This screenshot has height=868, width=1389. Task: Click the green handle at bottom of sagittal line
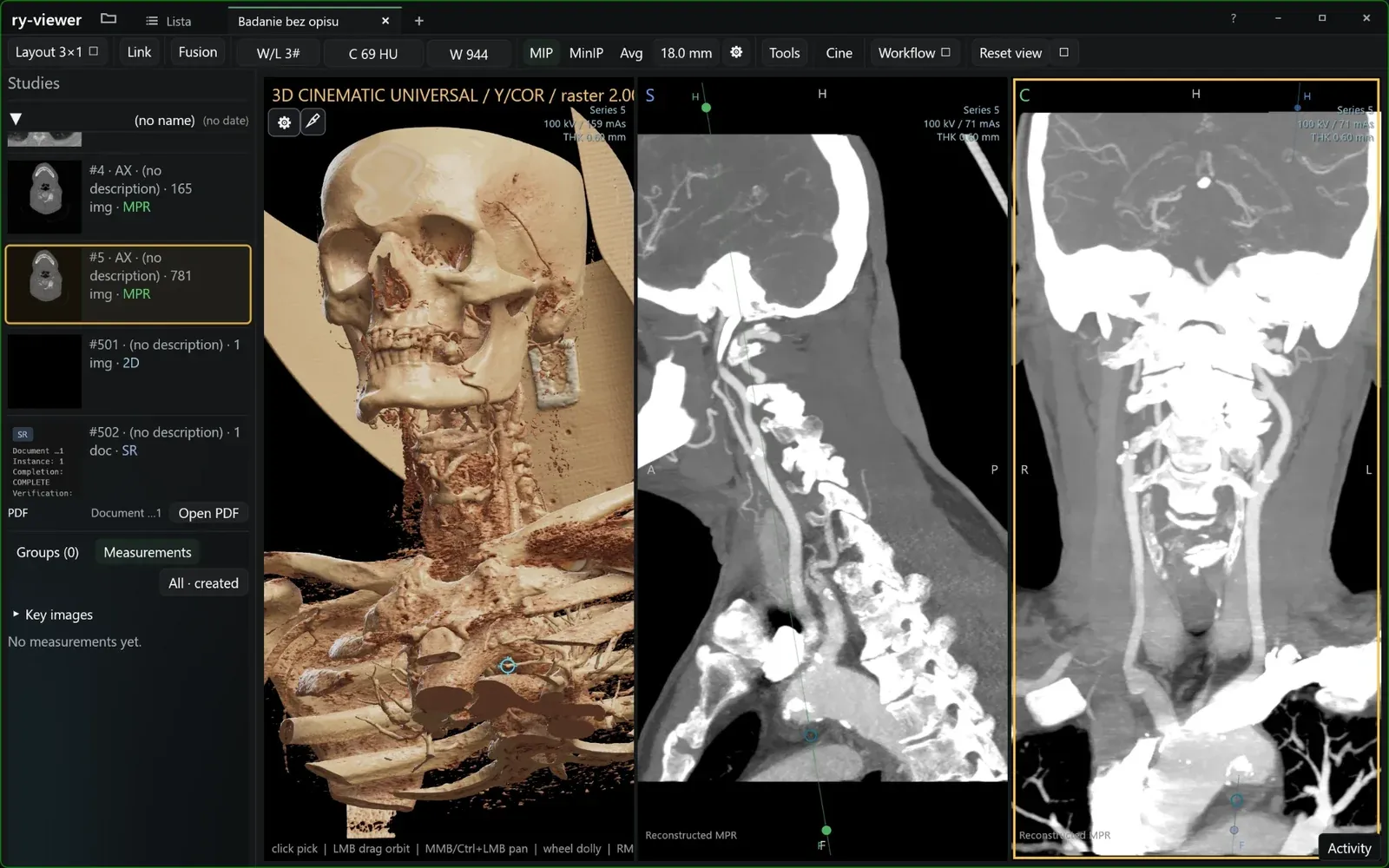(826, 831)
